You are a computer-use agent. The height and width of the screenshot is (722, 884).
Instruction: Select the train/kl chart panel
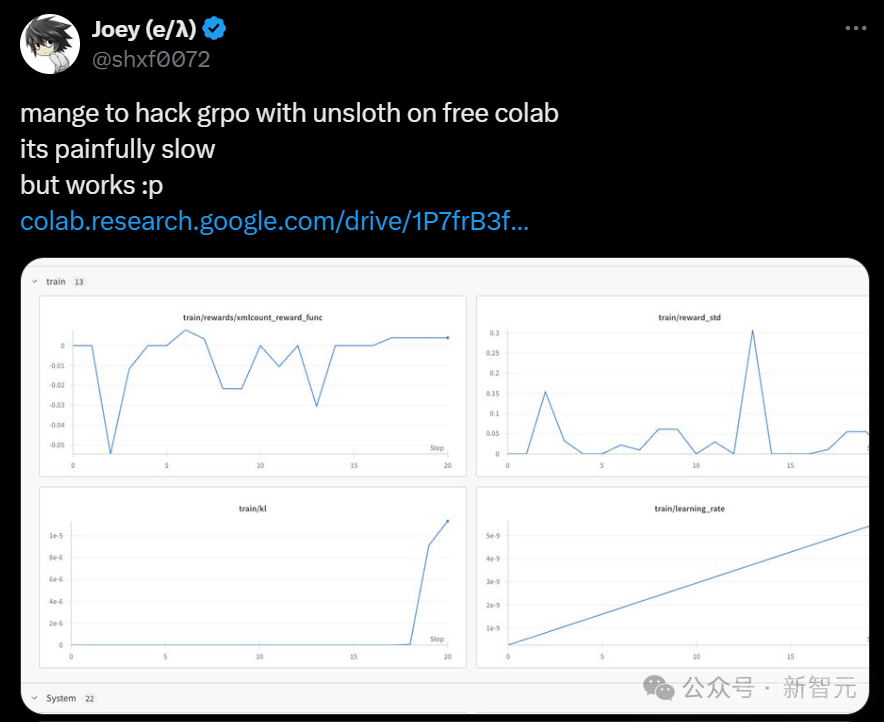click(x=253, y=577)
